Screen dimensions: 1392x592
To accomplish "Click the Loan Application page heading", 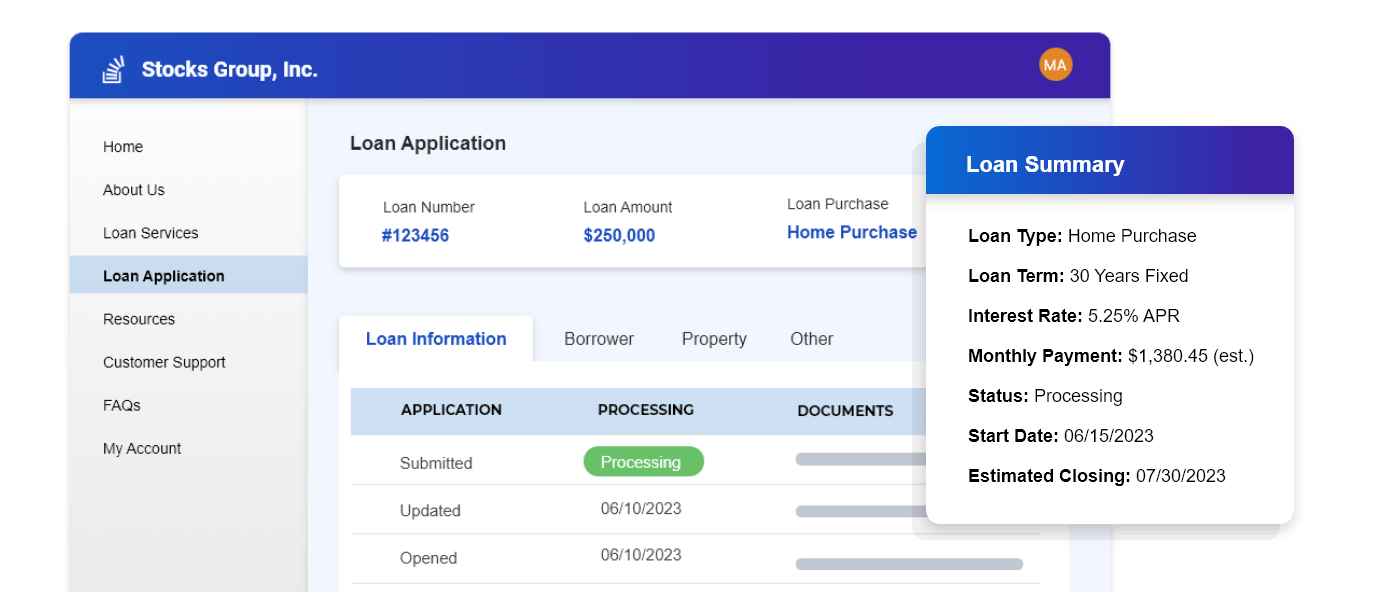I will [x=428, y=143].
